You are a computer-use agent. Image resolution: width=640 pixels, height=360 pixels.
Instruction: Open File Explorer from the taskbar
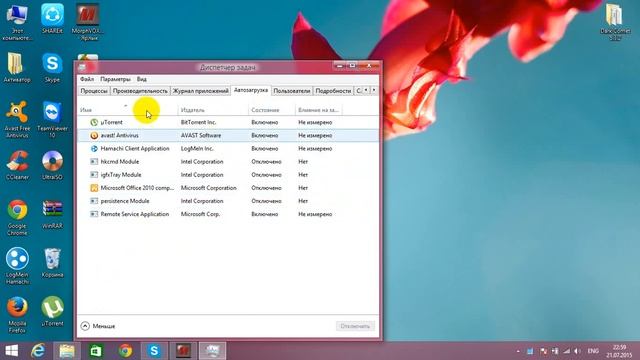pyautogui.click(x=67, y=351)
